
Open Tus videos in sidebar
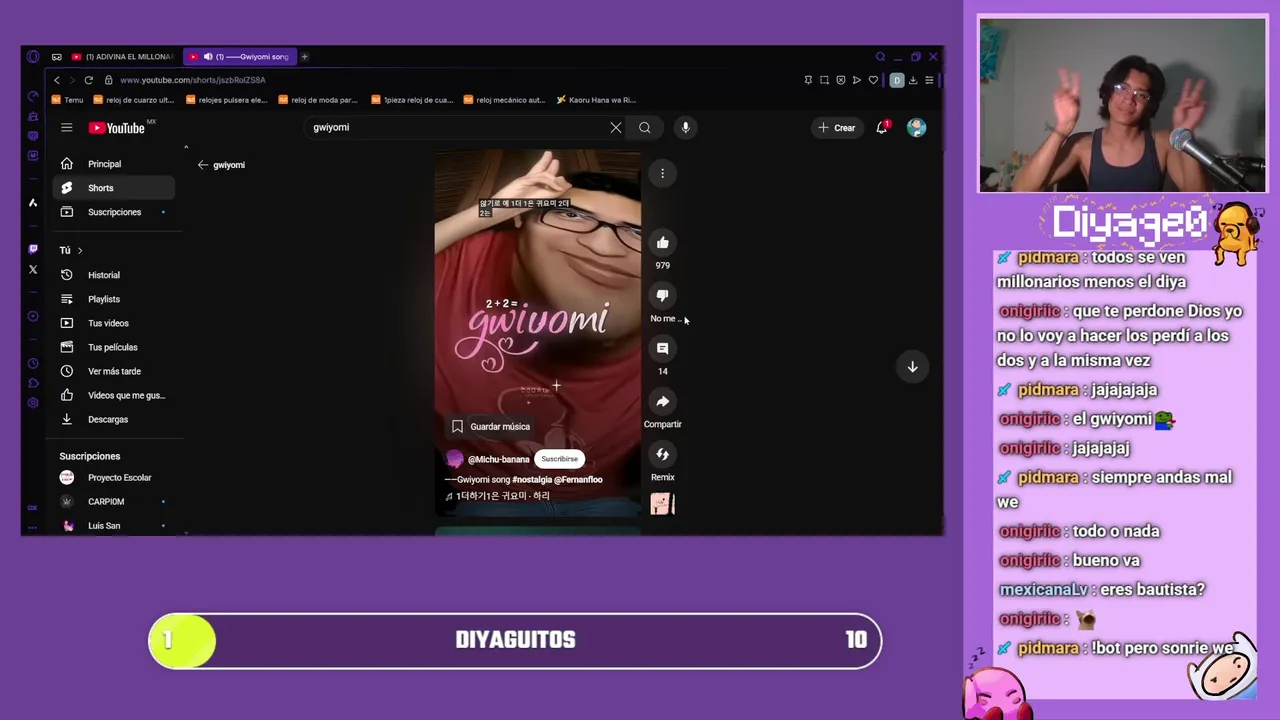point(113,323)
